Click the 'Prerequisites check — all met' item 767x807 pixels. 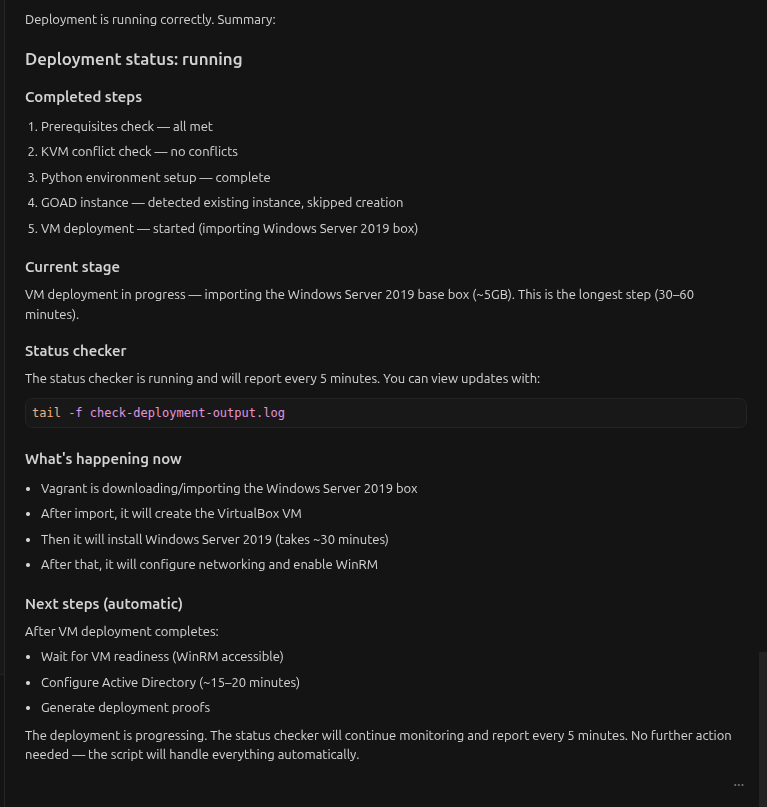(127, 126)
